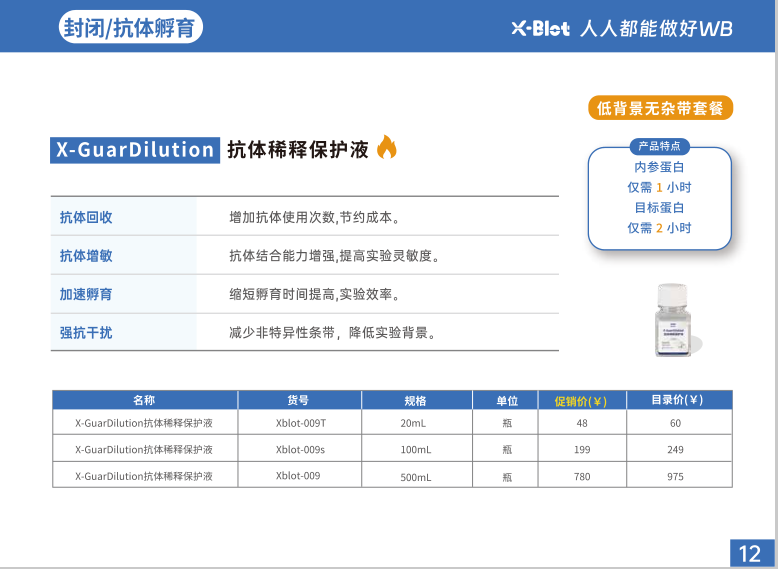This screenshot has height=569, width=778.
Task: Click 瓶 unit in the 20mL row
Action: [507, 423]
